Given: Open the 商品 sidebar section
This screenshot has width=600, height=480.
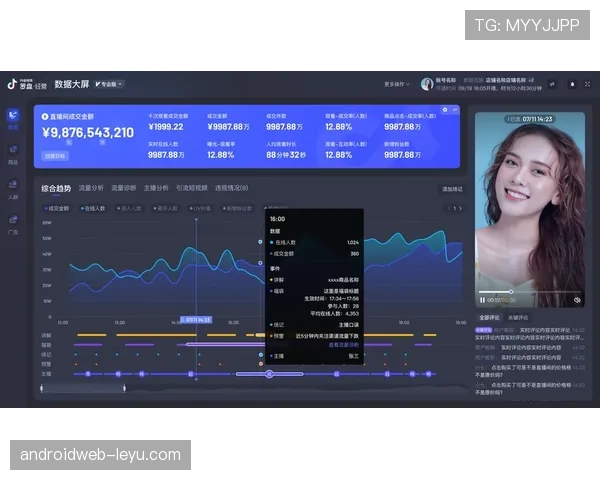Looking at the screenshot, I should 13,154.
